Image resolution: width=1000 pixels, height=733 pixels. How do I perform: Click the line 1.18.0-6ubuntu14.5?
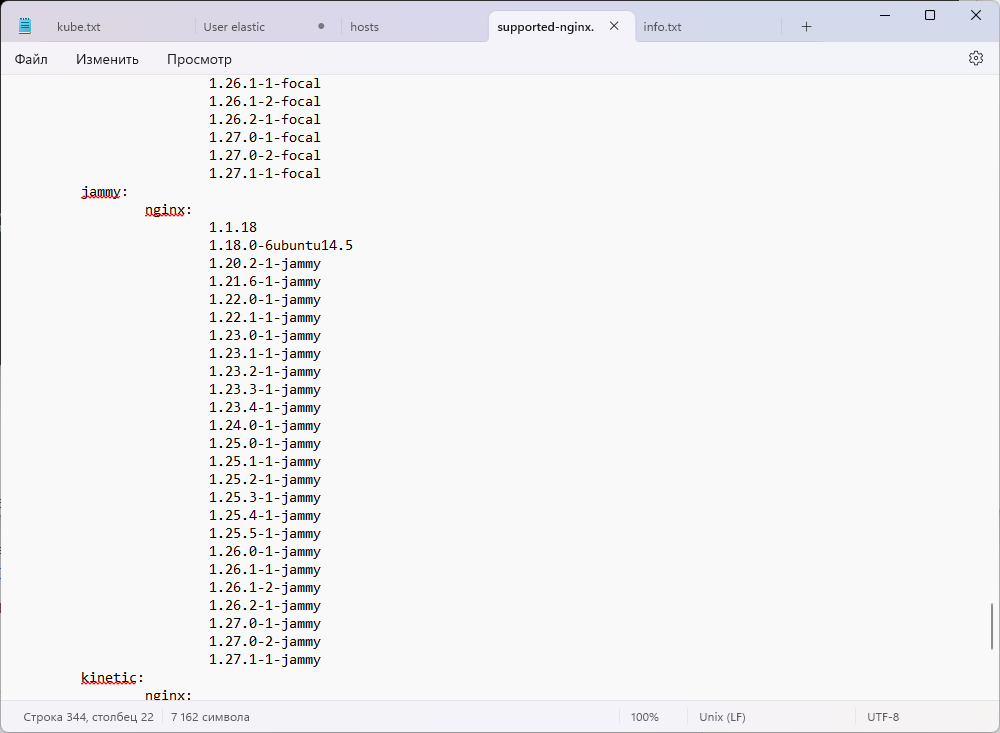281,246
